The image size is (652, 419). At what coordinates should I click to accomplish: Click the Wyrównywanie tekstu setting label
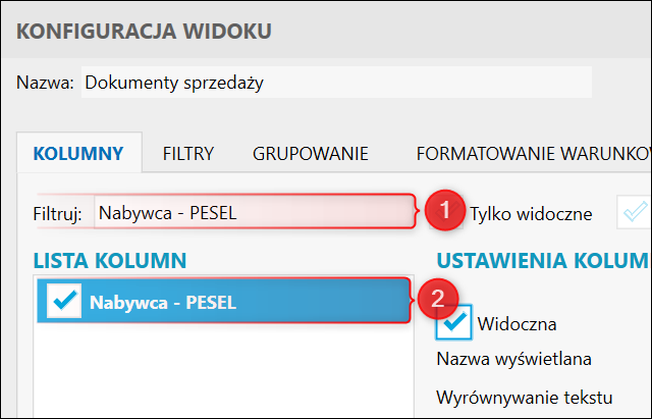pos(523,396)
